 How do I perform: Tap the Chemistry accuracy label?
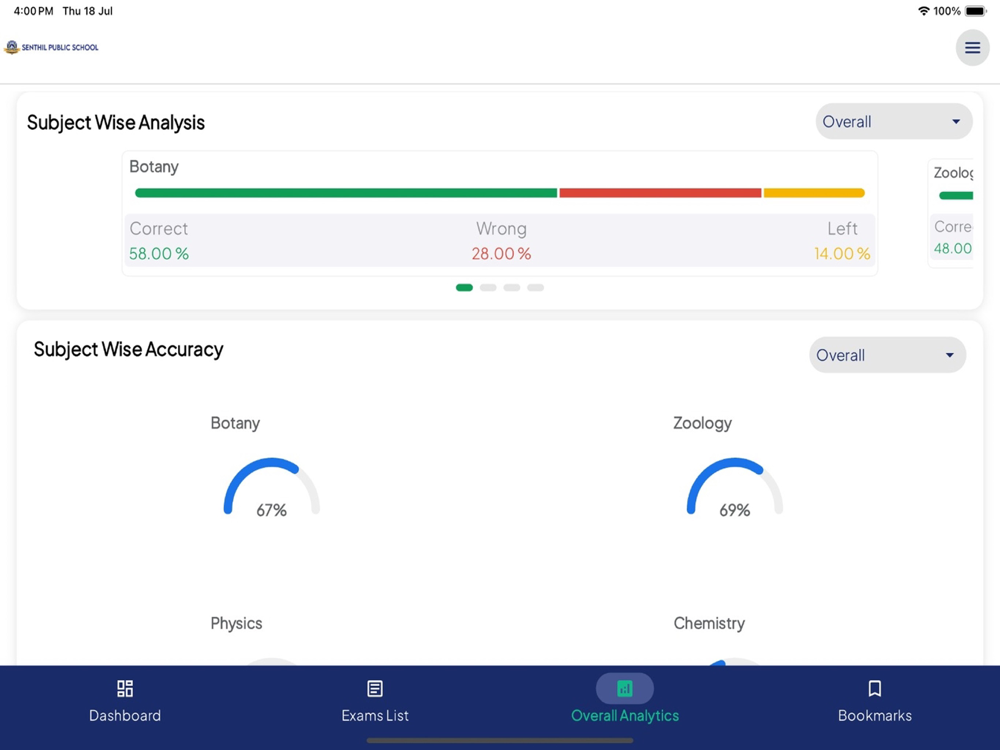point(709,623)
